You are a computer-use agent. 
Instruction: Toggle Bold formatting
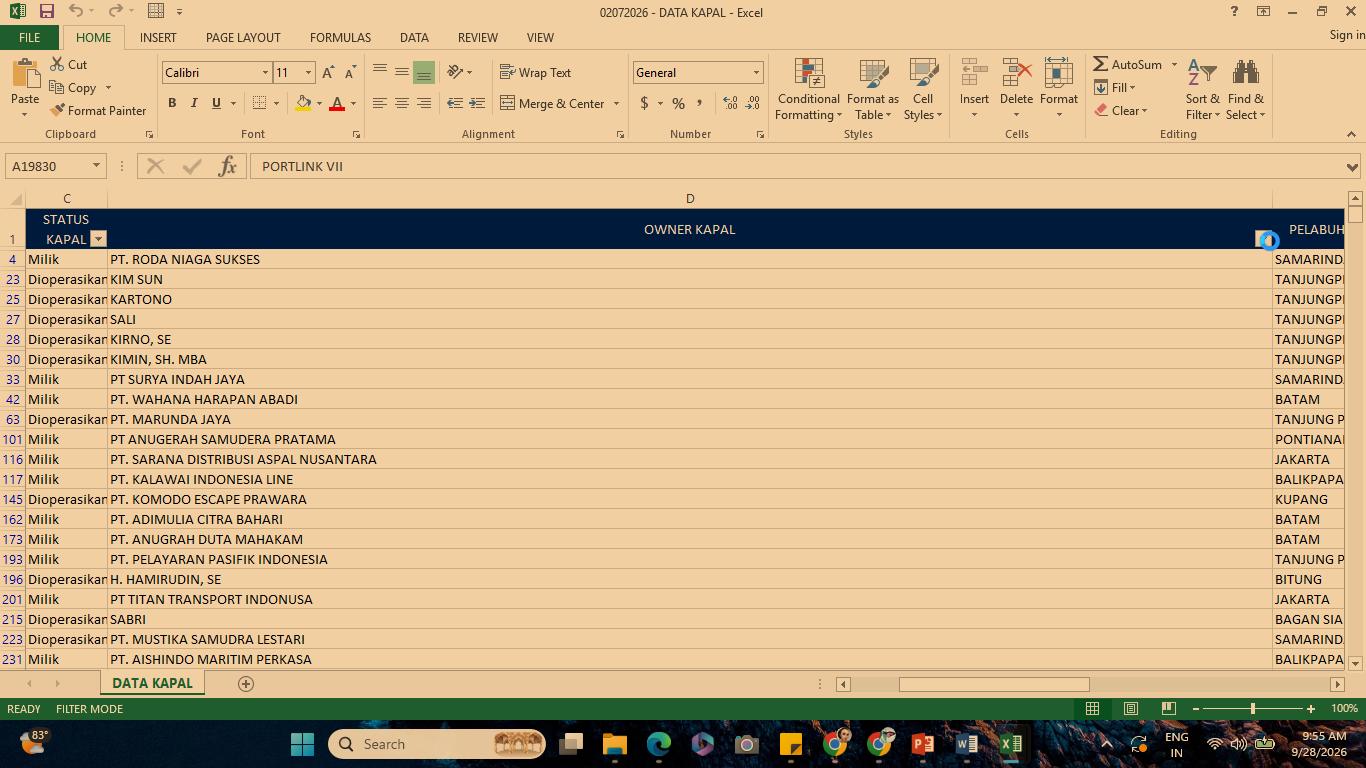coord(172,103)
